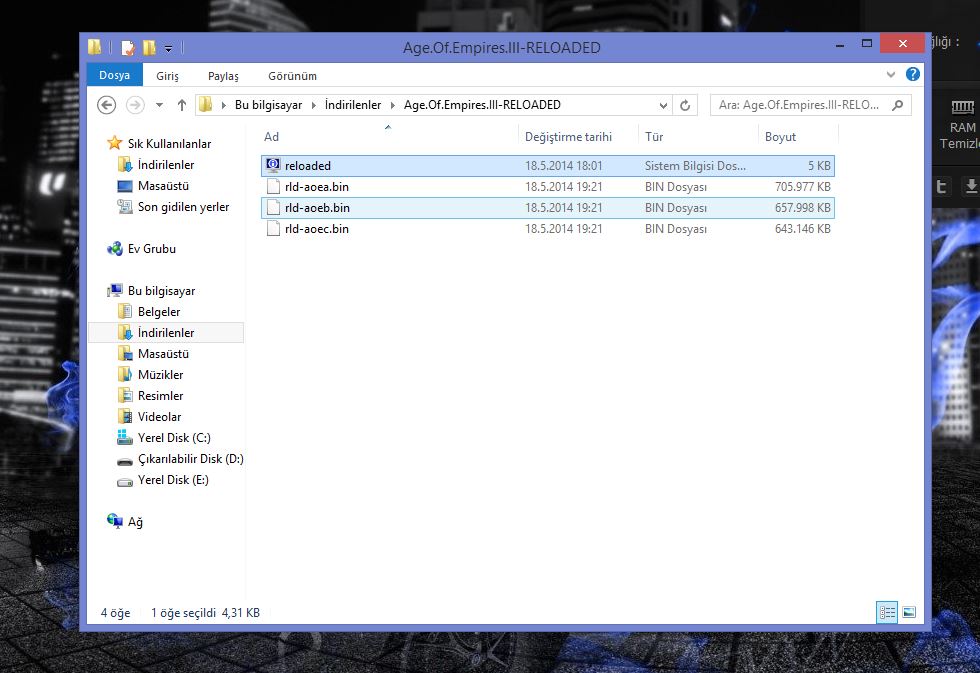Click the Properties quick access toolbar icon
Viewport: 980px width, 673px height.
point(128,47)
